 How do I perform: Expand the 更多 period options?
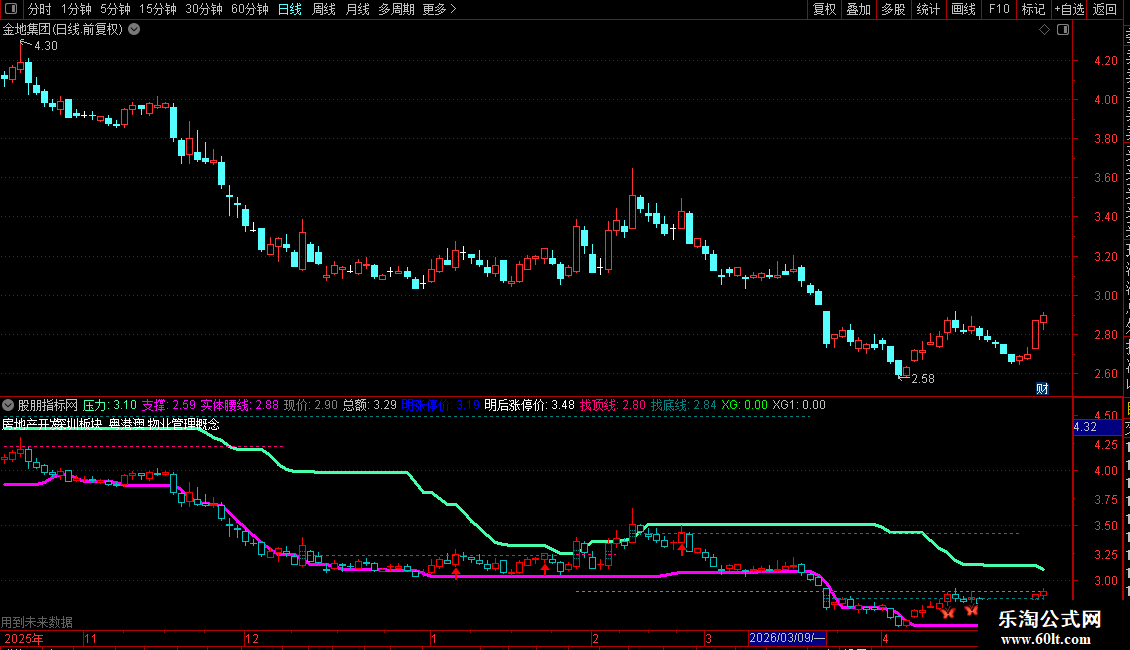tap(440, 9)
